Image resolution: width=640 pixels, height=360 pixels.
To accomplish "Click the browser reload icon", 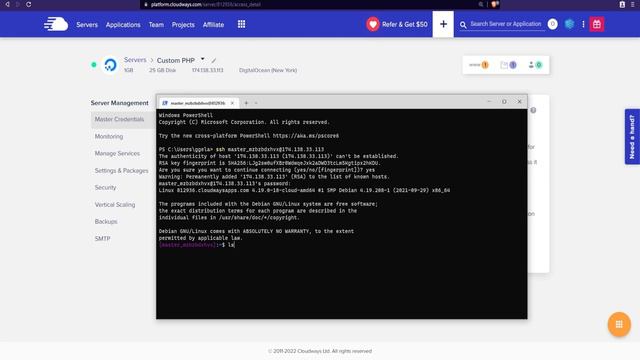I will click(29, 4).
